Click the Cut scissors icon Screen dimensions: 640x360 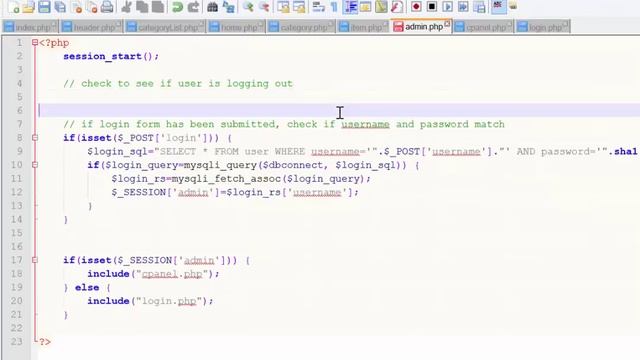pyautogui.click(x=127, y=7)
